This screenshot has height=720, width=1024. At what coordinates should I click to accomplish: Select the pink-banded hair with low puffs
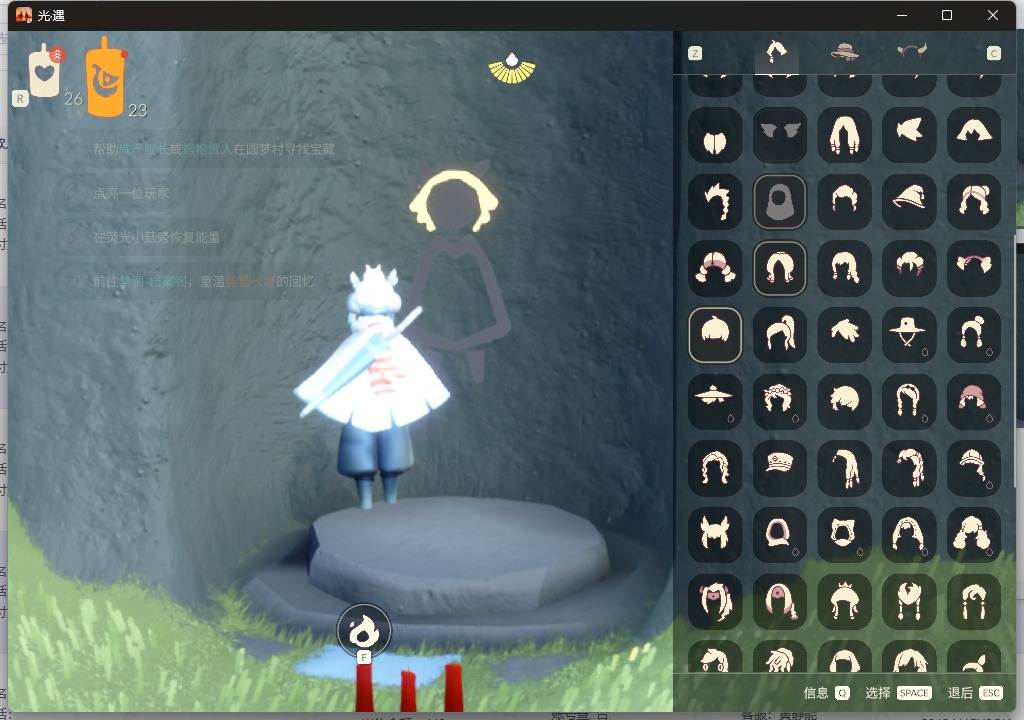(715, 269)
